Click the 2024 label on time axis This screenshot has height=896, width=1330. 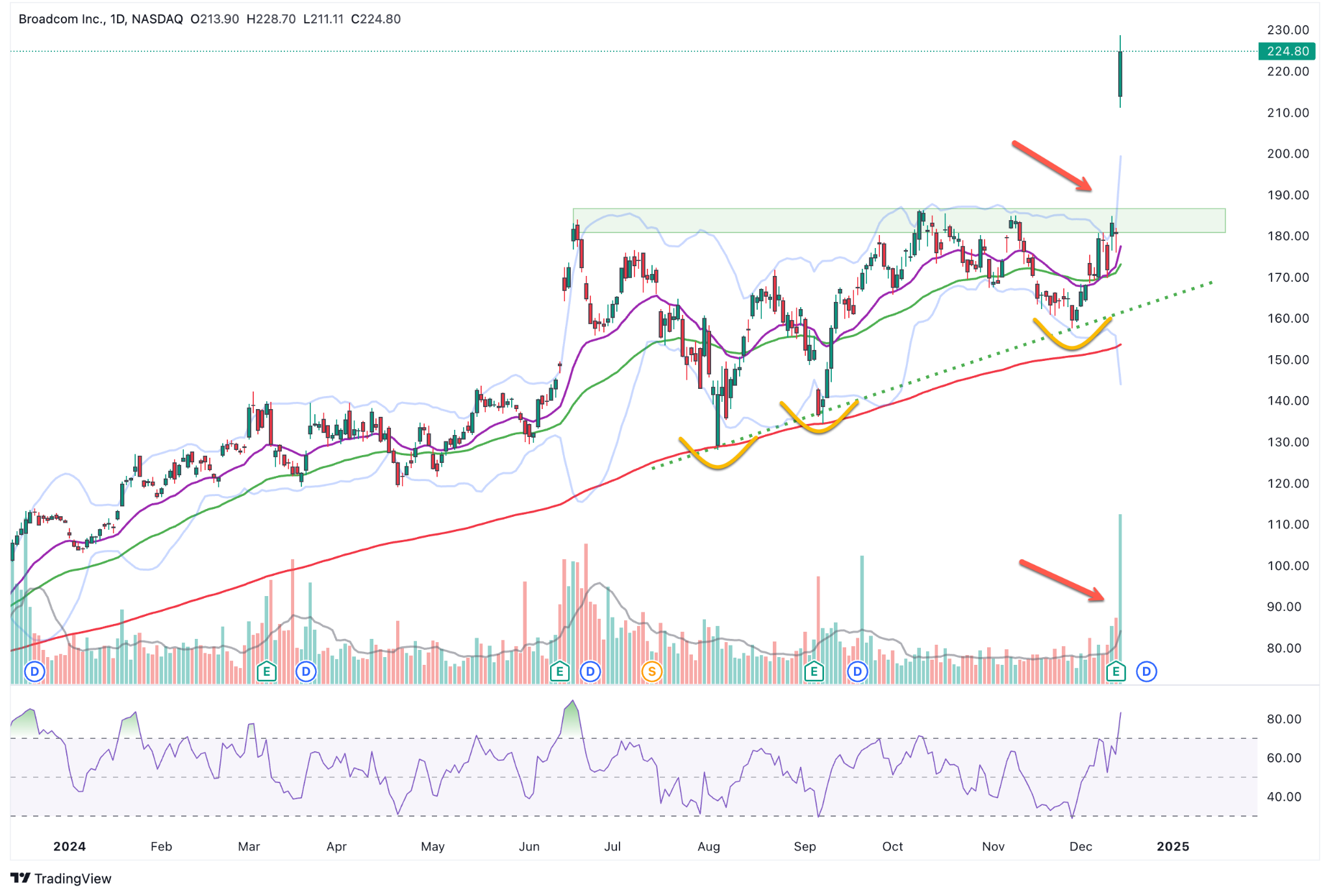click(69, 847)
